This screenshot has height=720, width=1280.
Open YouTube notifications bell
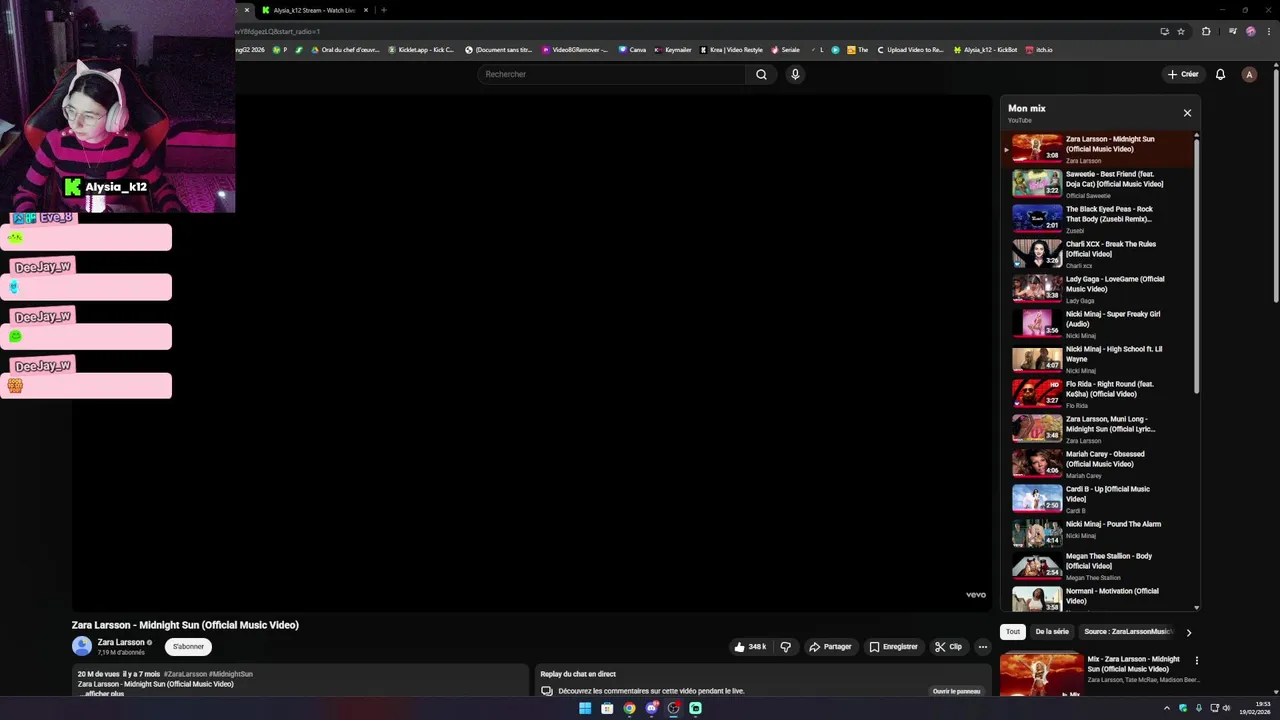(x=1220, y=74)
